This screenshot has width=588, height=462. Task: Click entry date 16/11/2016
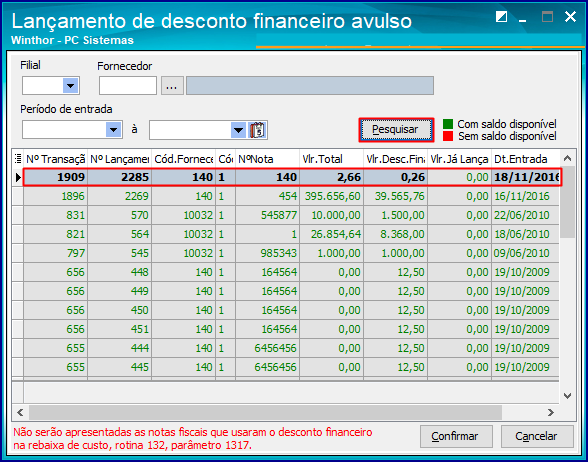point(525,196)
